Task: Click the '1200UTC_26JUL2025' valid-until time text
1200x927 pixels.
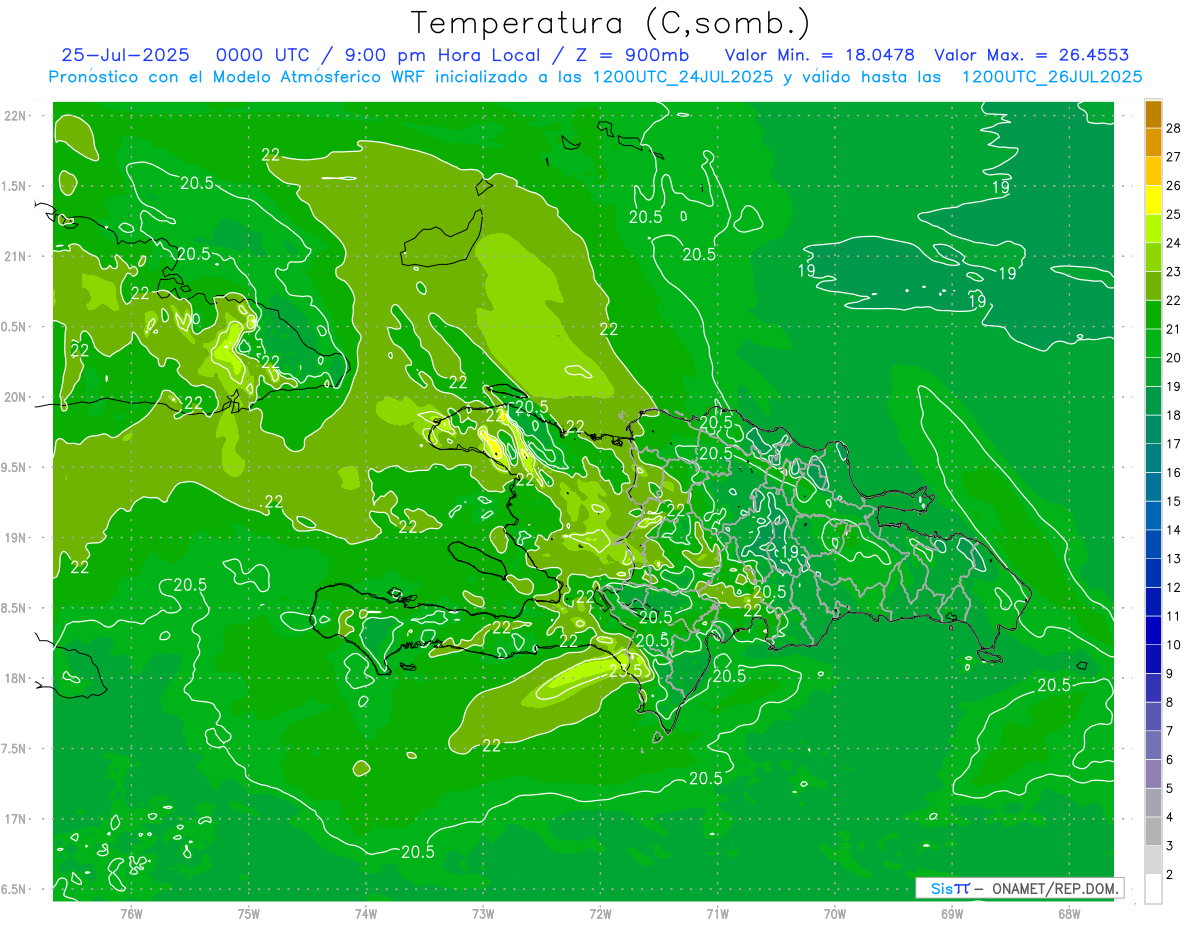Action: (x=1052, y=76)
